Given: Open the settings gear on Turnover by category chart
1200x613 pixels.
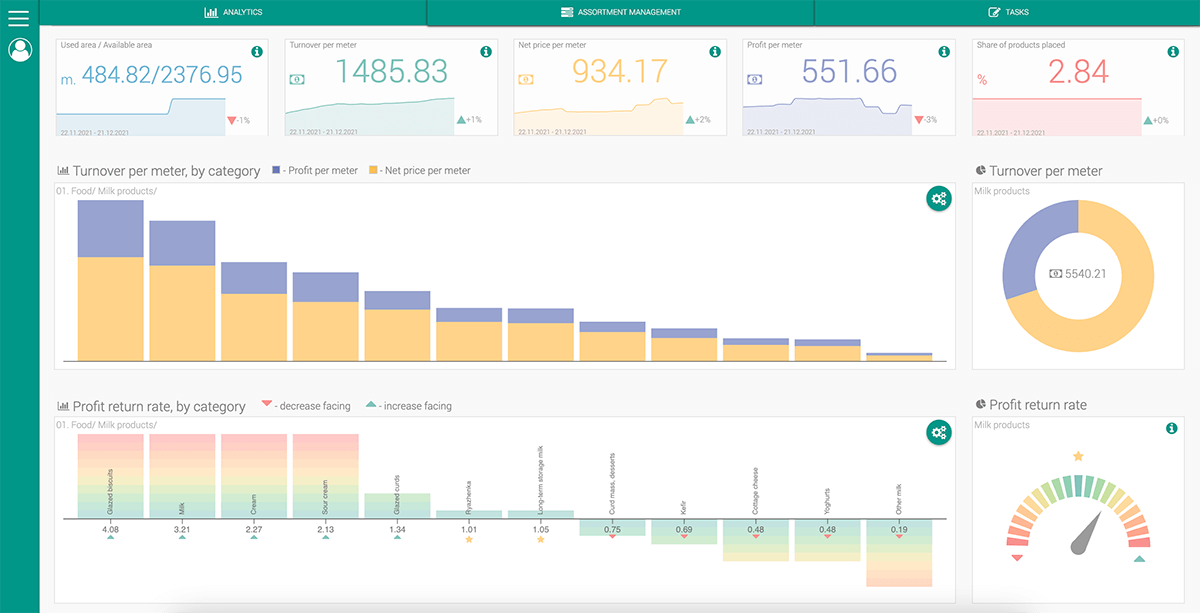Looking at the screenshot, I should [x=938, y=199].
